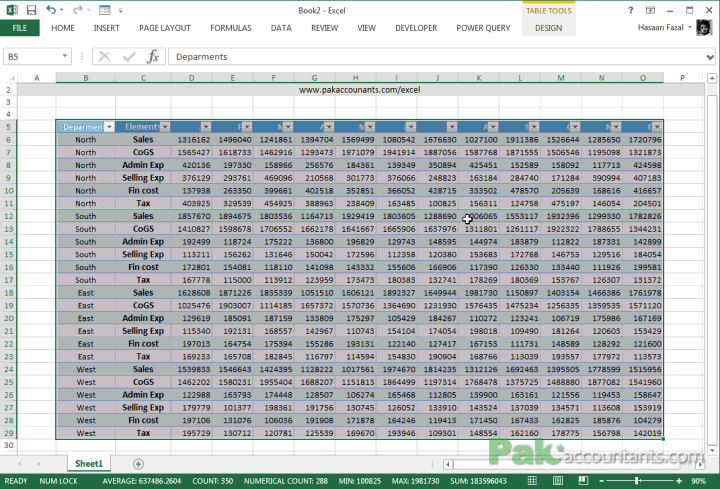
Task: Switch to the POWER QUERY tab
Action: click(483, 28)
